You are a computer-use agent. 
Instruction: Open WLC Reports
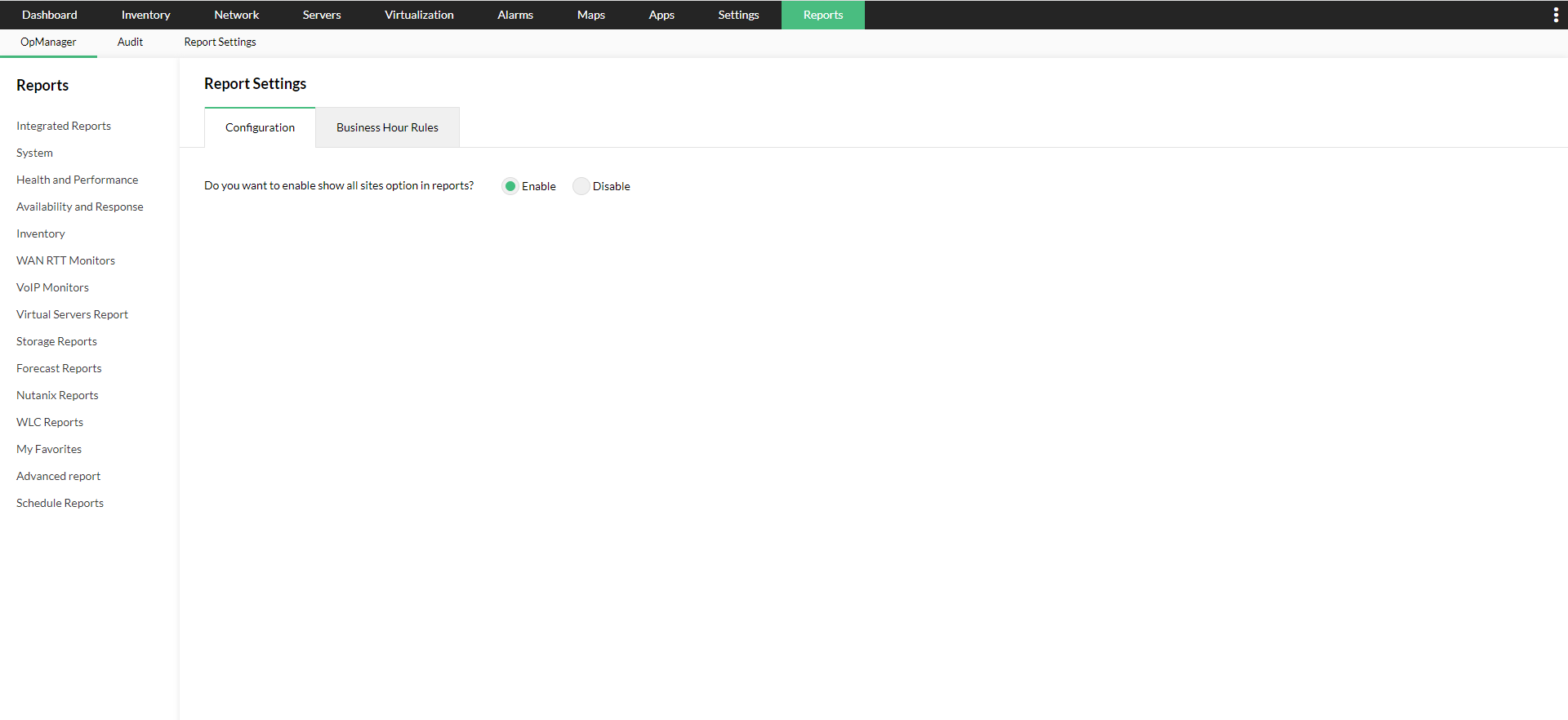(50, 422)
